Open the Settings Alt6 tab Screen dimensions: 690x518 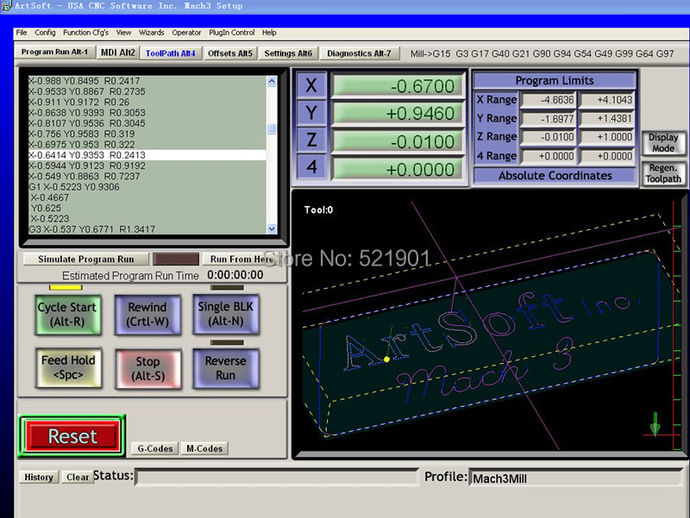point(288,53)
